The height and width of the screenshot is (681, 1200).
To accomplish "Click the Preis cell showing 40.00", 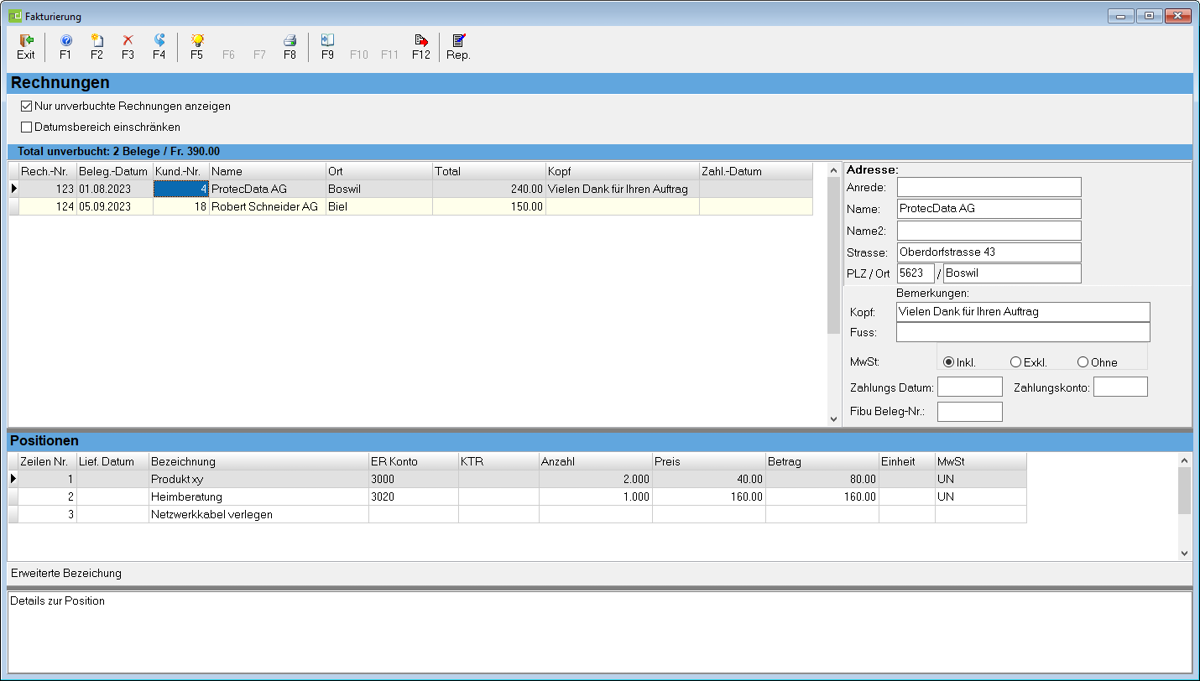I will [x=709, y=479].
